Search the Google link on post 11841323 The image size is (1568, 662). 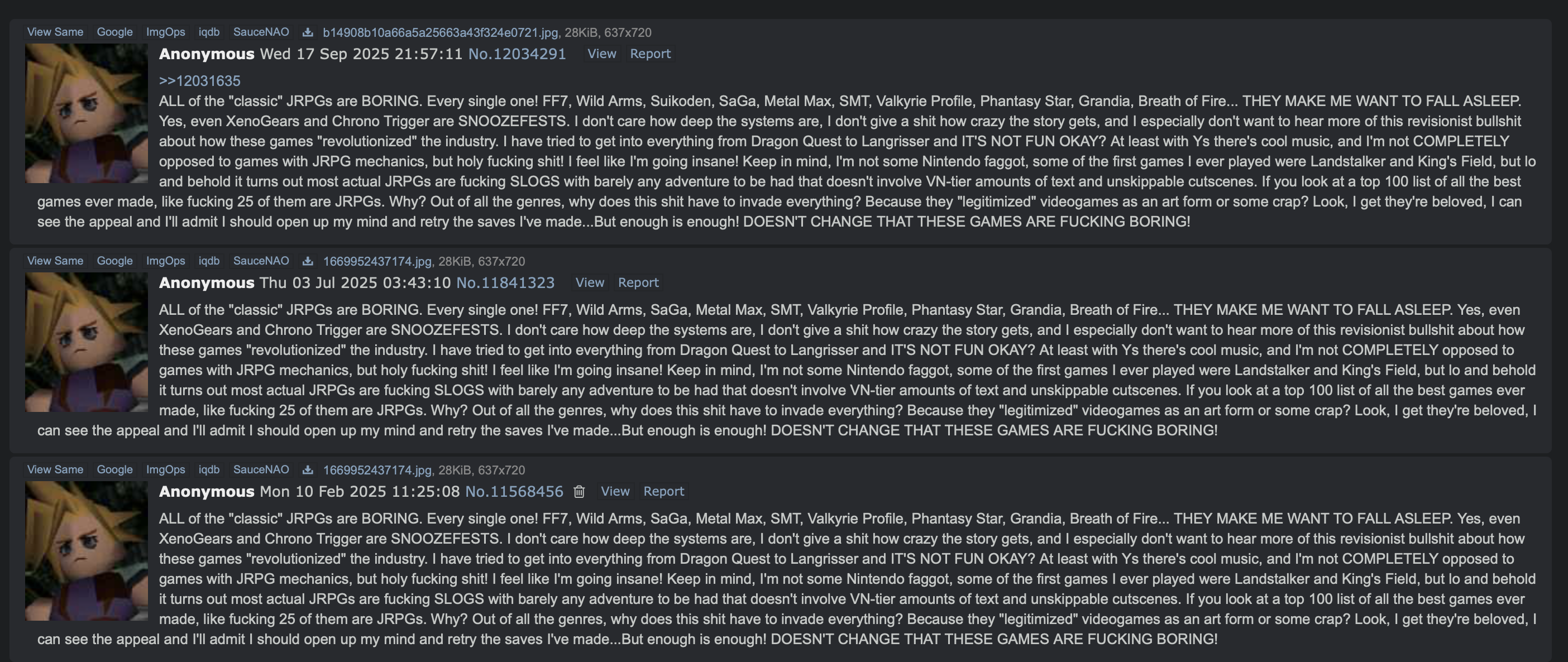point(114,261)
